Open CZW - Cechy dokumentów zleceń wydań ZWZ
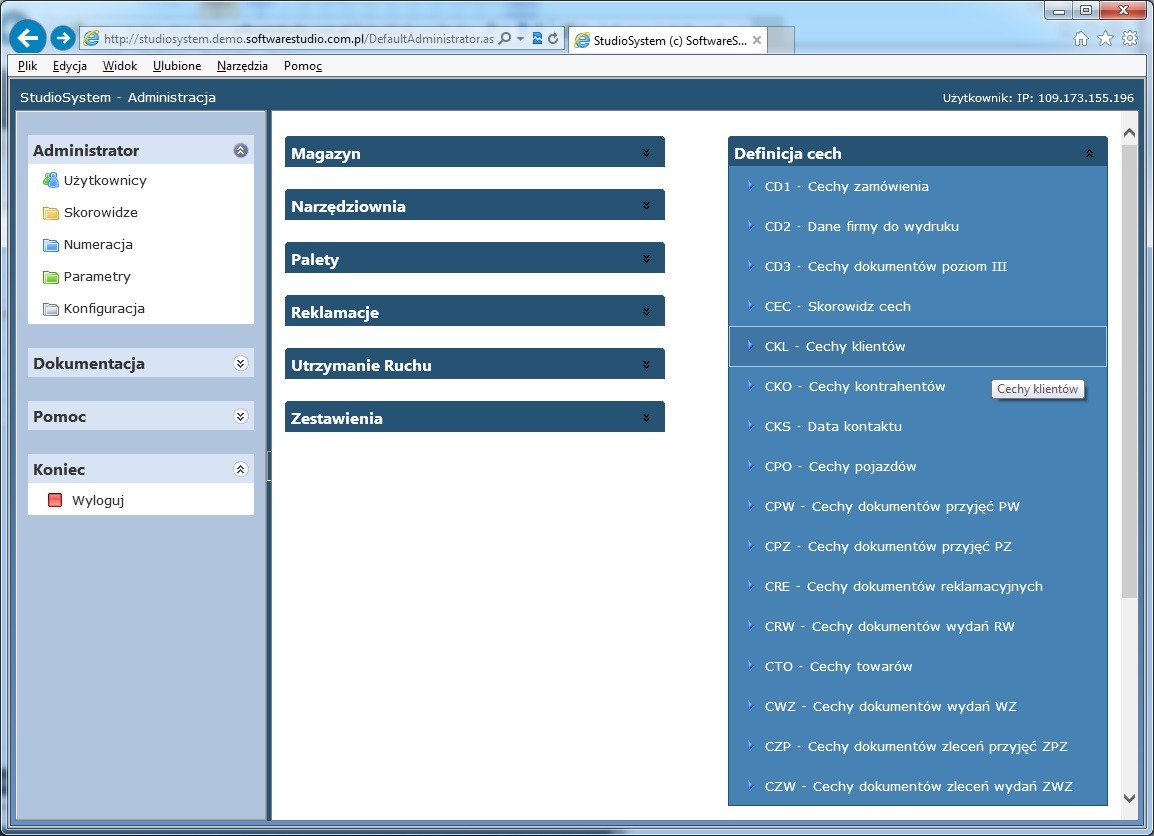 [918, 787]
